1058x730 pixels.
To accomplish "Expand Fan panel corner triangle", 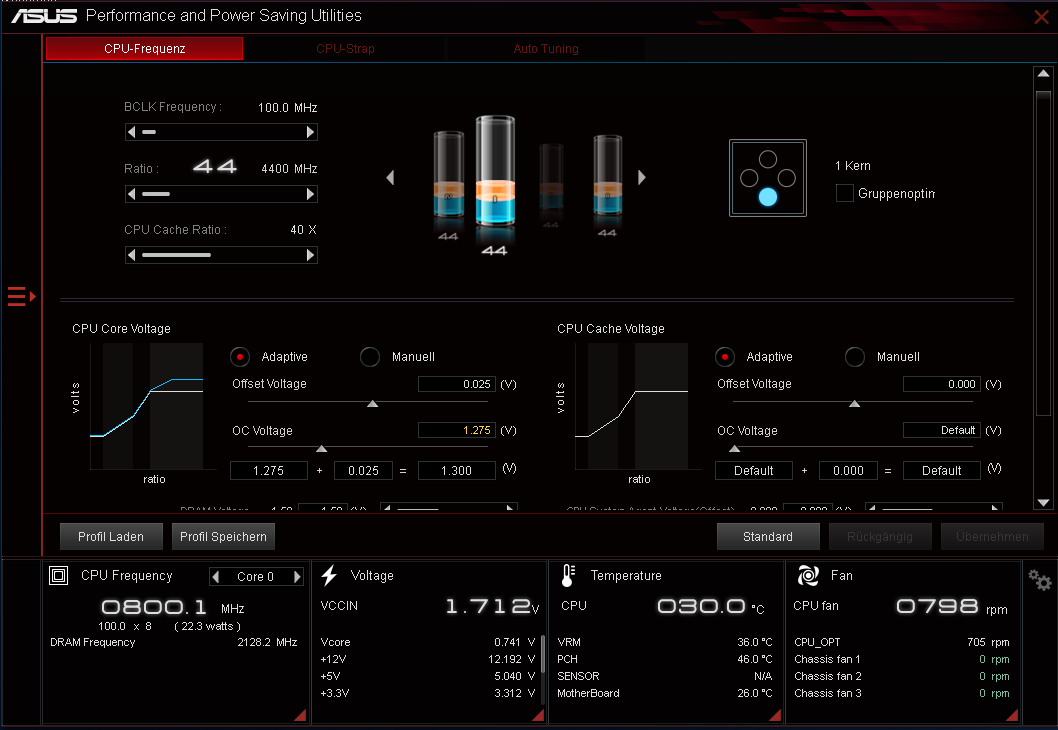I will click(x=1012, y=715).
